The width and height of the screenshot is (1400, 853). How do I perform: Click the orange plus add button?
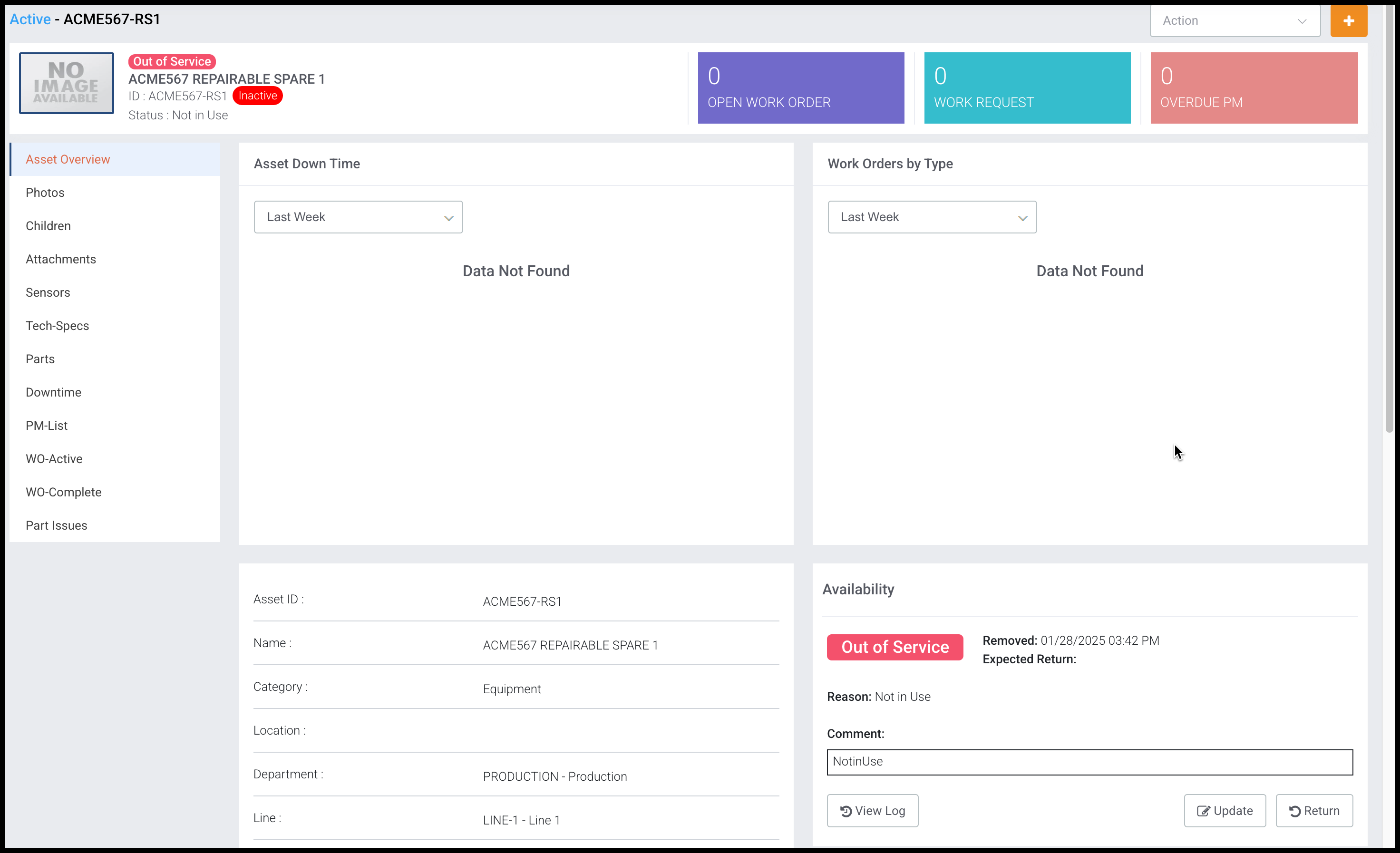point(1348,21)
